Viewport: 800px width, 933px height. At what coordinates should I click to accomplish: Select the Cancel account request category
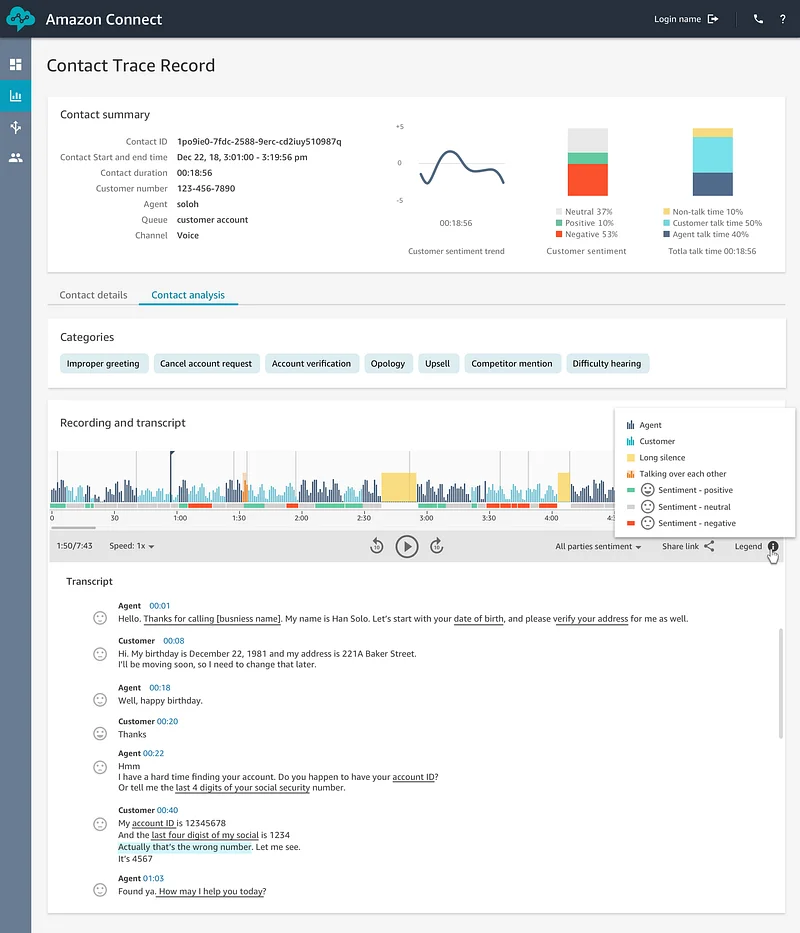[x=206, y=364]
